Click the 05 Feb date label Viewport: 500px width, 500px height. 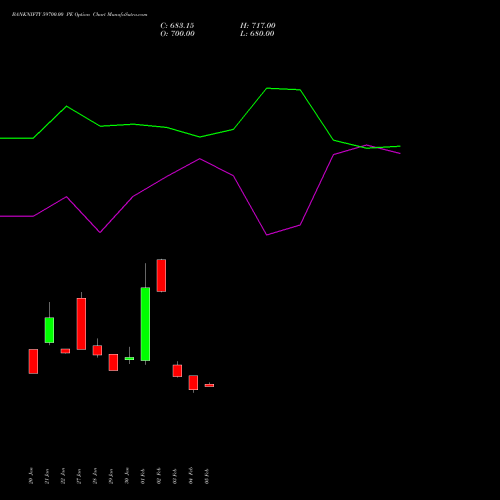[x=207, y=476]
